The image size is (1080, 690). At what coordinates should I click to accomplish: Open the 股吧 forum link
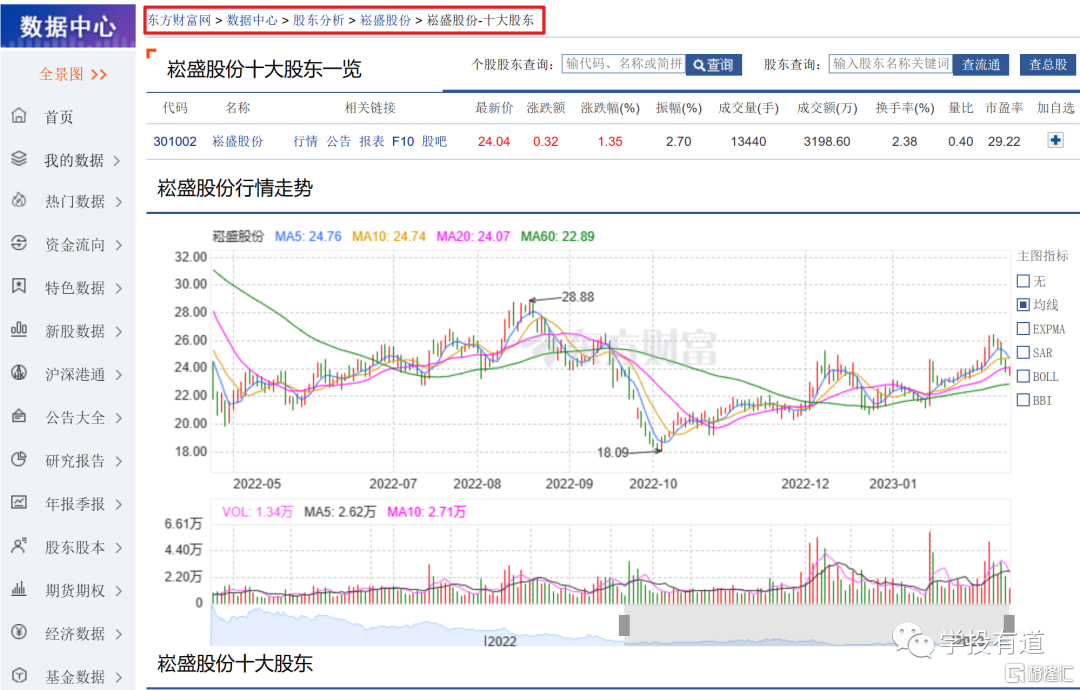(434, 141)
